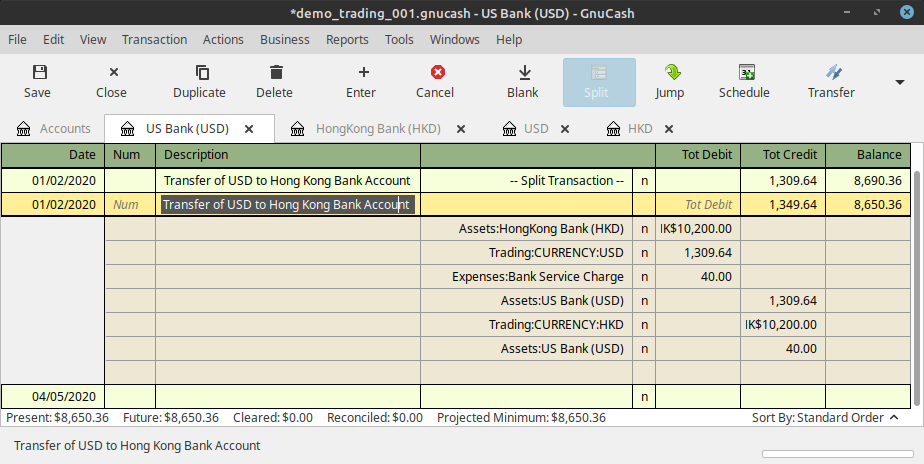Click the register's vertical scrollbar

click(x=918, y=270)
